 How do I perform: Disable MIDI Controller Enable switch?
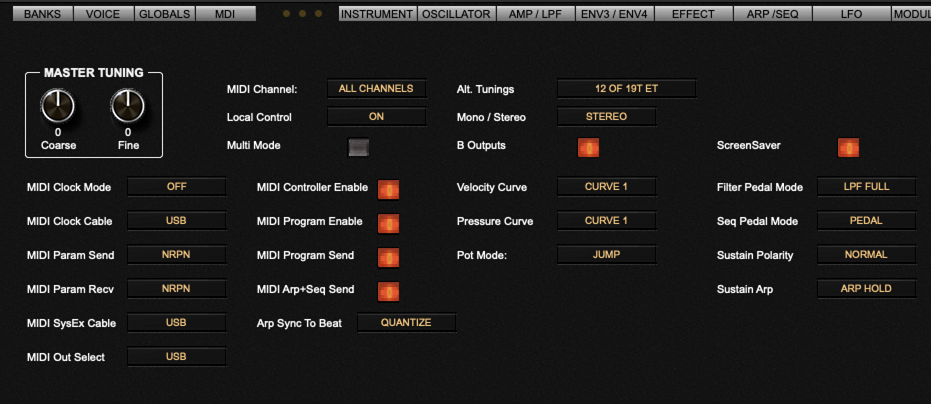[388, 189]
